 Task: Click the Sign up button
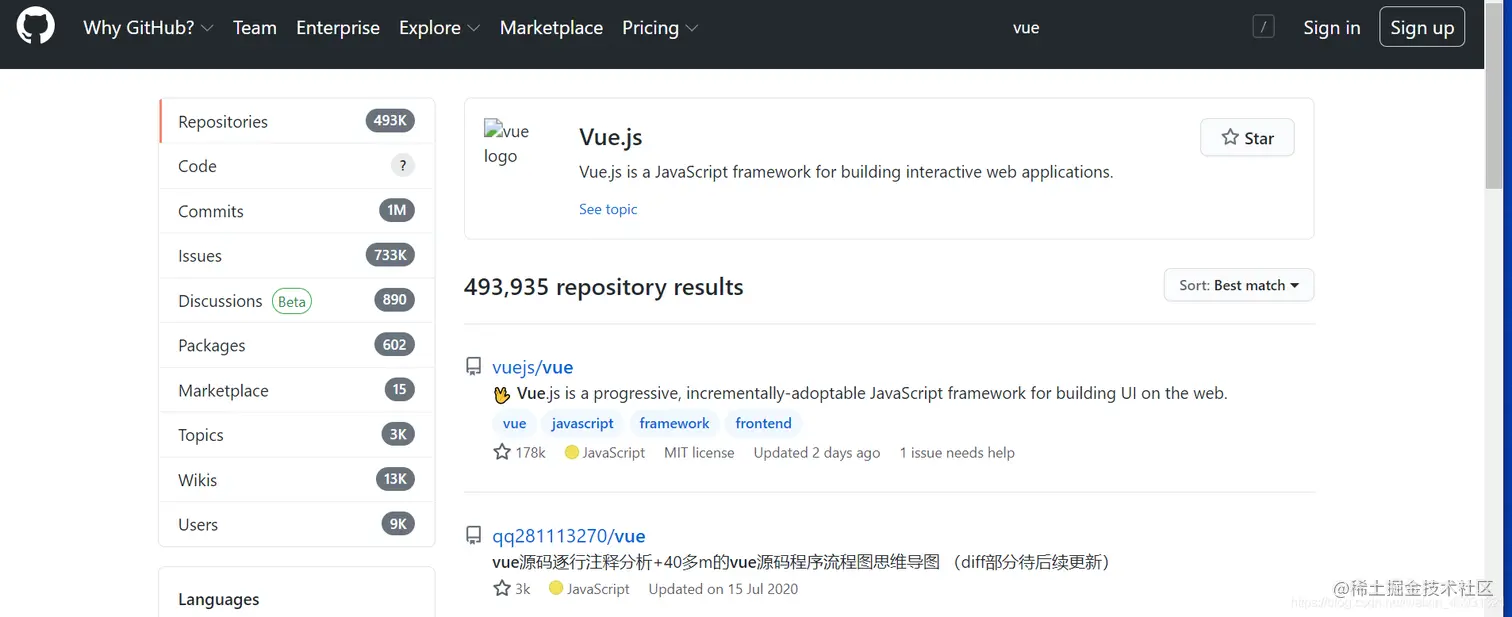pos(1422,27)
